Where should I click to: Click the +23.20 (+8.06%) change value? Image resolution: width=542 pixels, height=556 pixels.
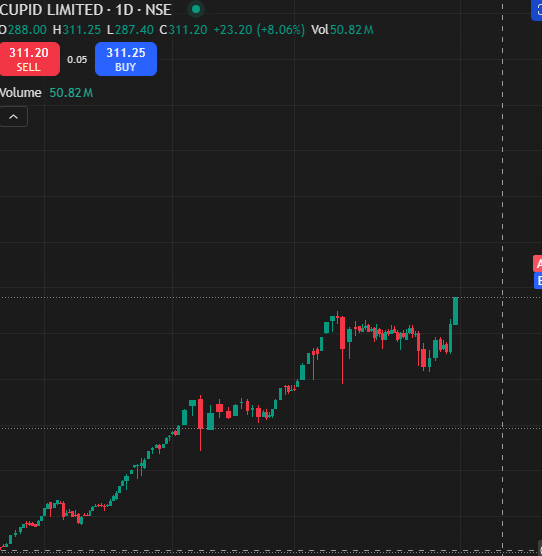pos(259,30)
